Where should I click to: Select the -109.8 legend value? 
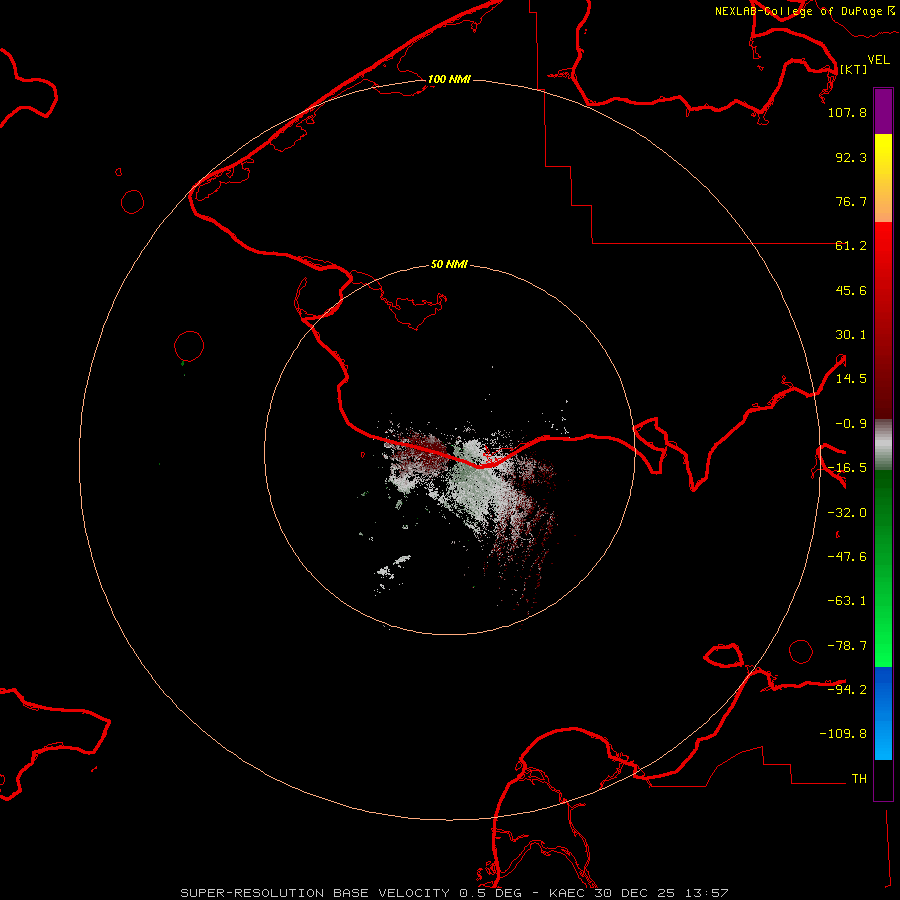843,734
